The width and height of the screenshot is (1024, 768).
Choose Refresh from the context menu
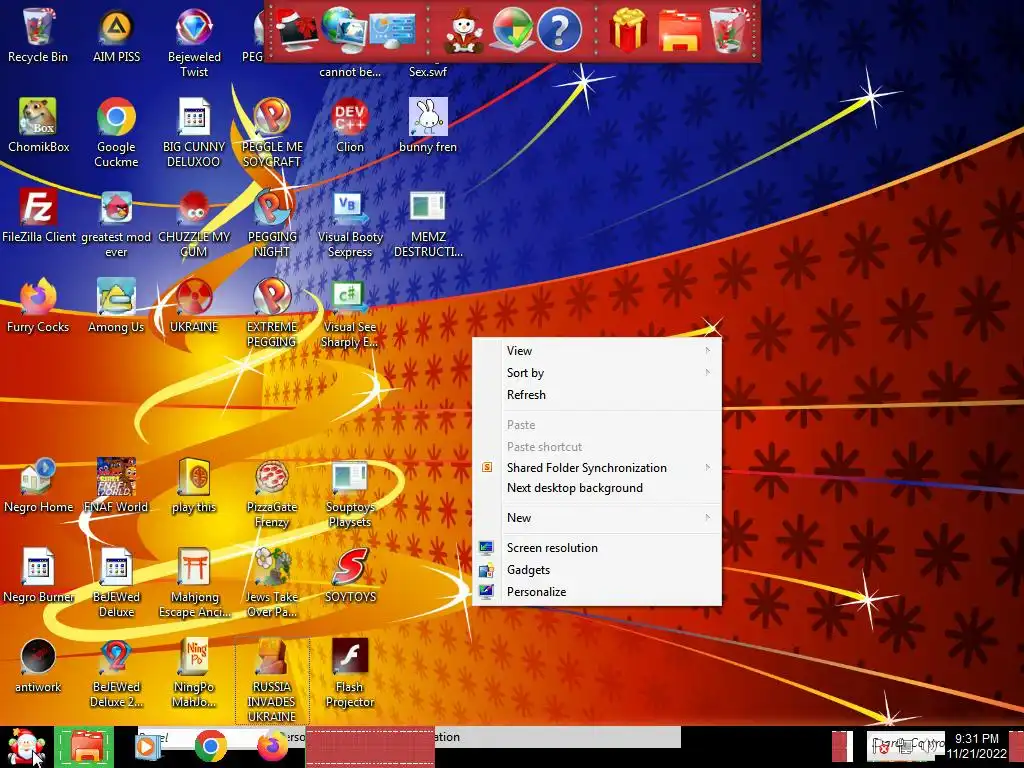(x=597, y=395)
